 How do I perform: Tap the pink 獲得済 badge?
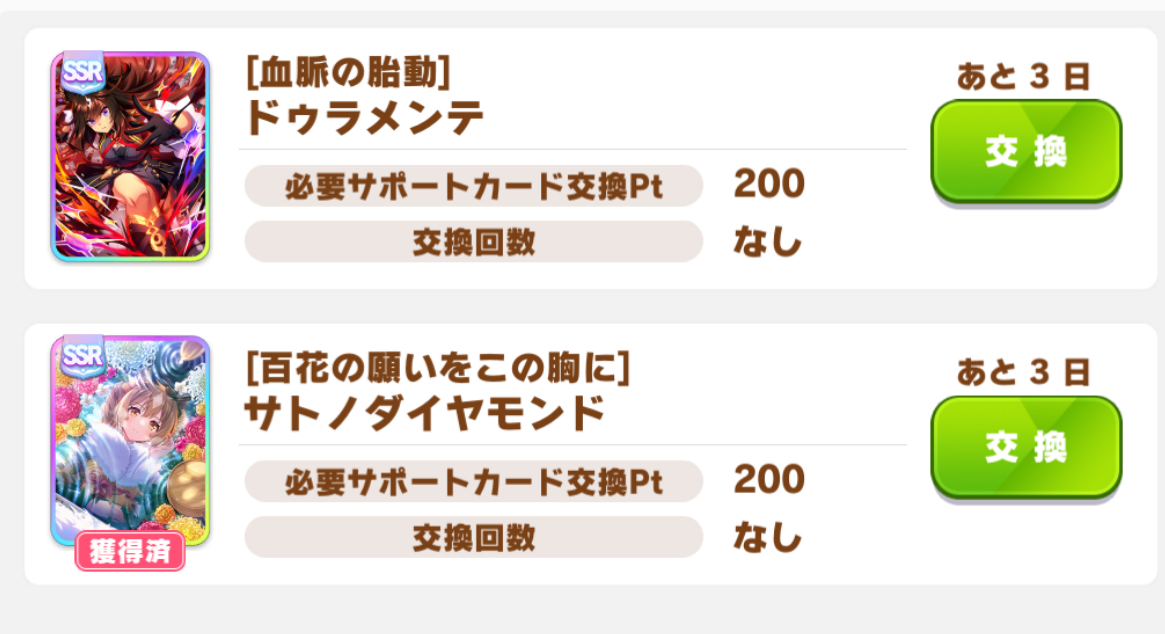coord(130,551)
